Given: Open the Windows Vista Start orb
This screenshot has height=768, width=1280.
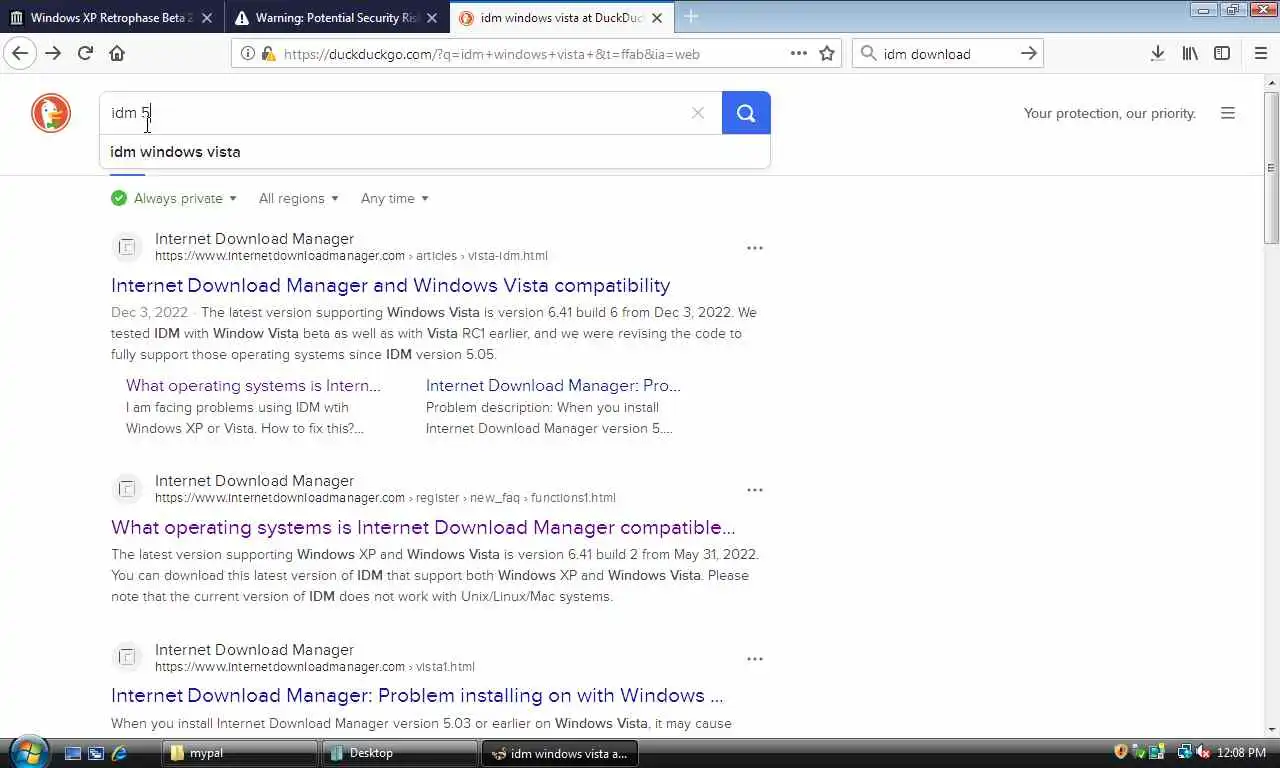Looking at the screenshot, I should point(27,751).
